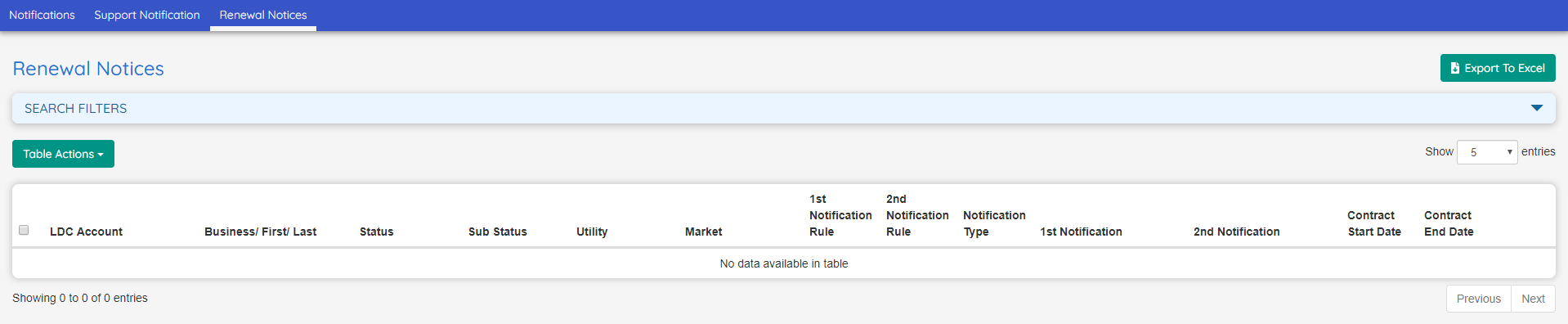The height and width of the screenshot is (324, 1568).
Task: Sort by the Notification Type column
Action: (994, 223)
